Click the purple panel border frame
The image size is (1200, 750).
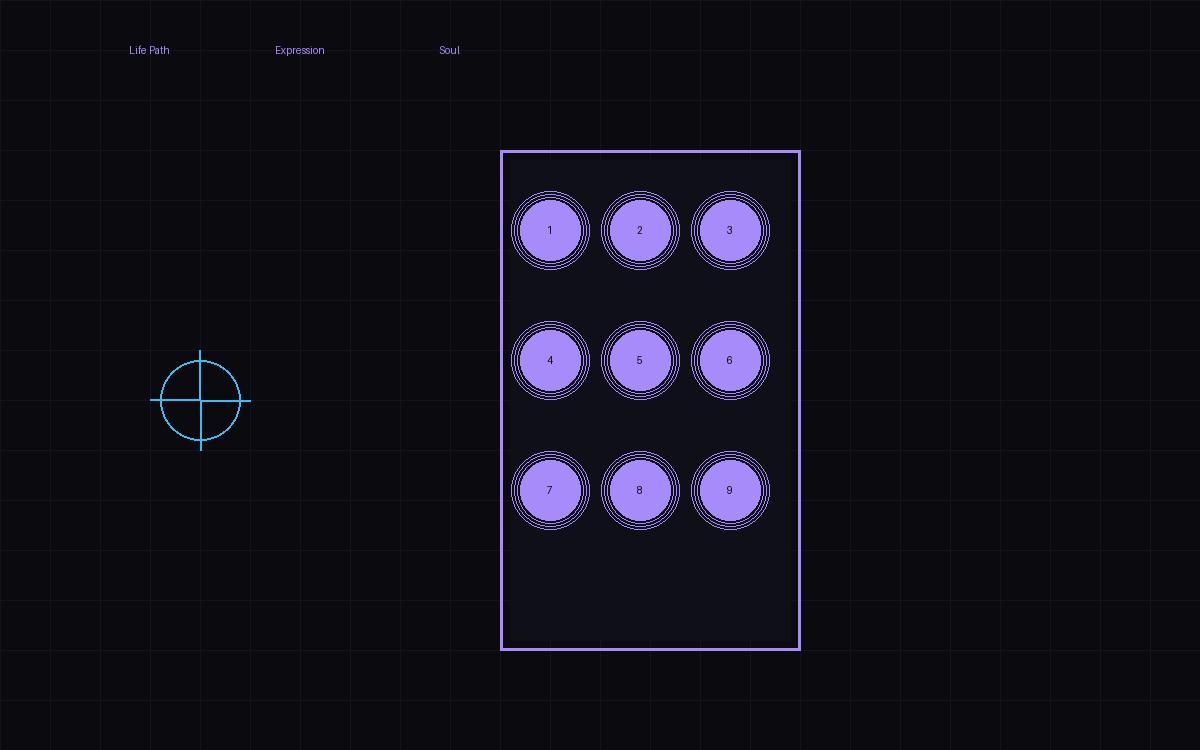coord(650,151)
